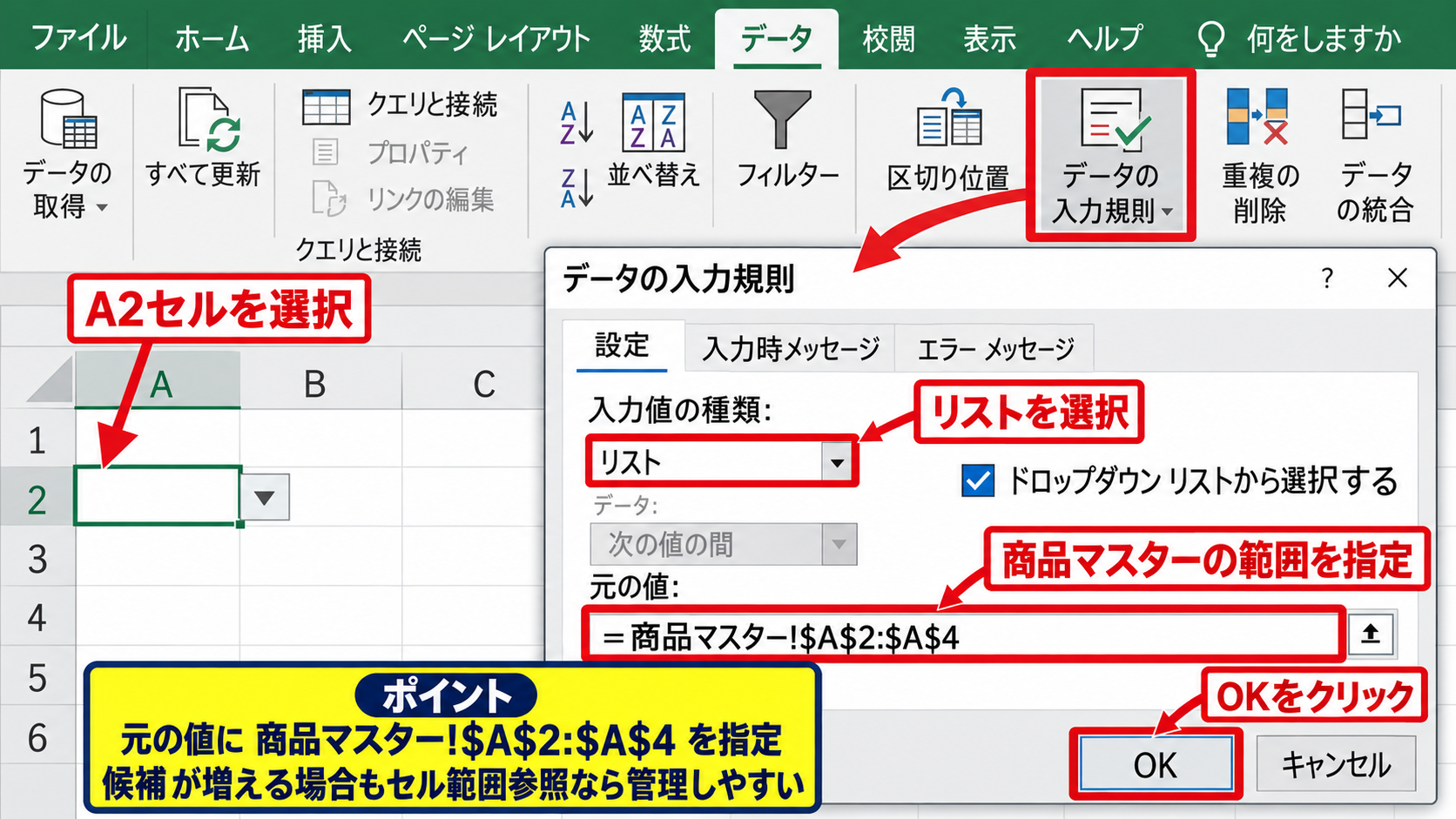Switch to the ページ レイアウト tab

pyautogui.click(x=496, y=38)
